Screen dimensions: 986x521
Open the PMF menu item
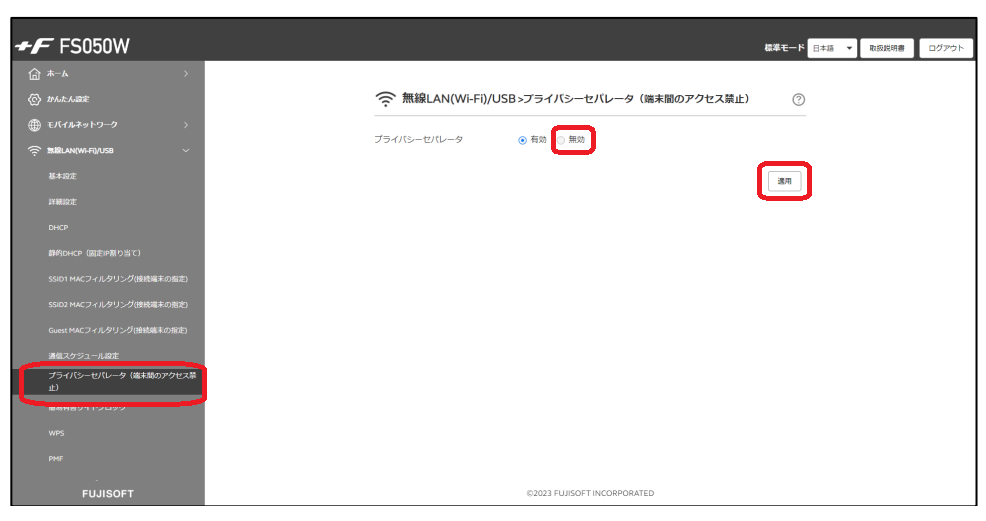(55, 459)
